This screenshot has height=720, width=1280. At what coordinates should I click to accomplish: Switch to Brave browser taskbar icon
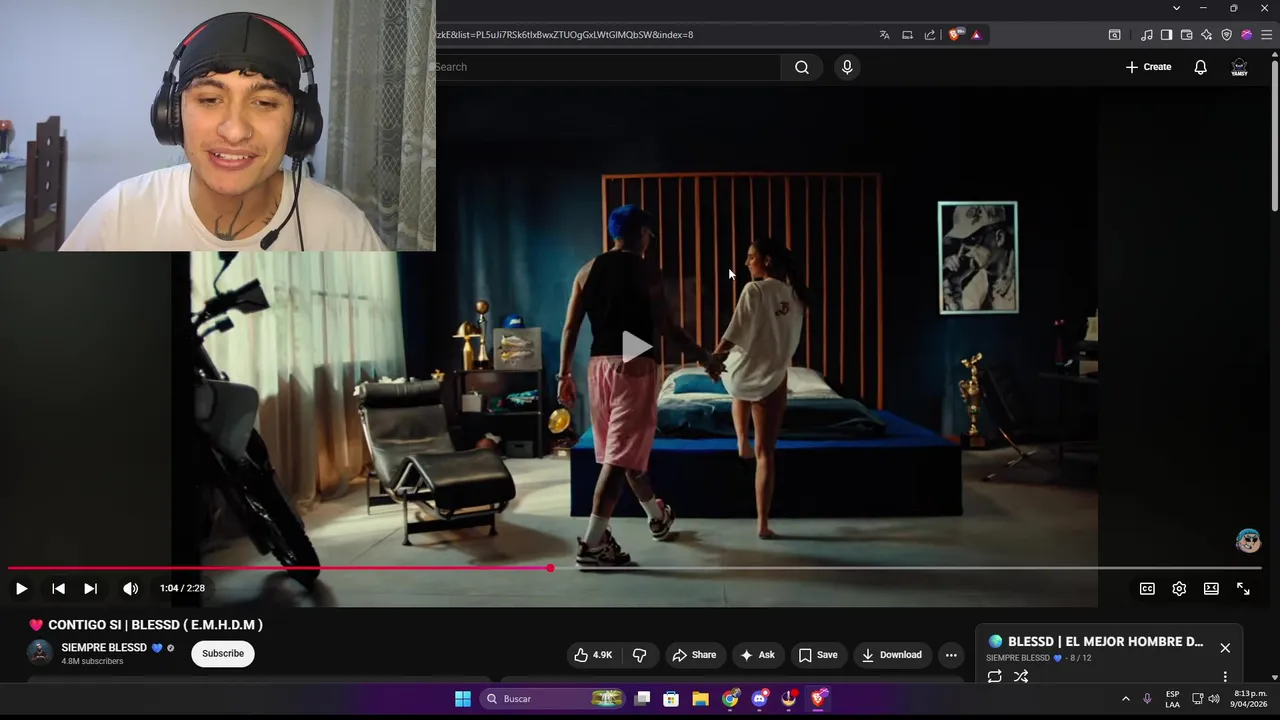[818, 699]
